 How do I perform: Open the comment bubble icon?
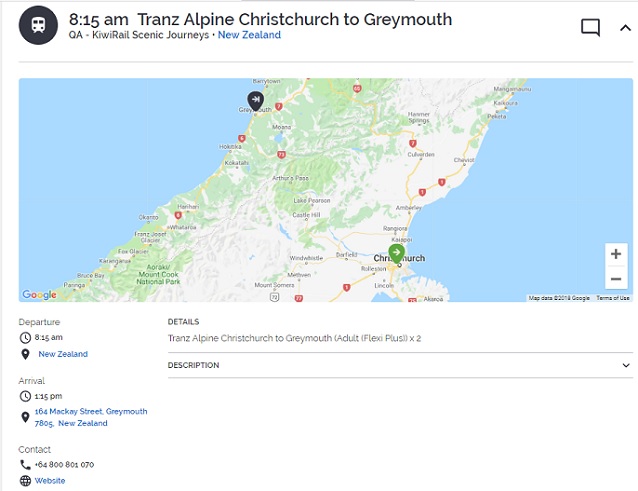pos(590,27)
